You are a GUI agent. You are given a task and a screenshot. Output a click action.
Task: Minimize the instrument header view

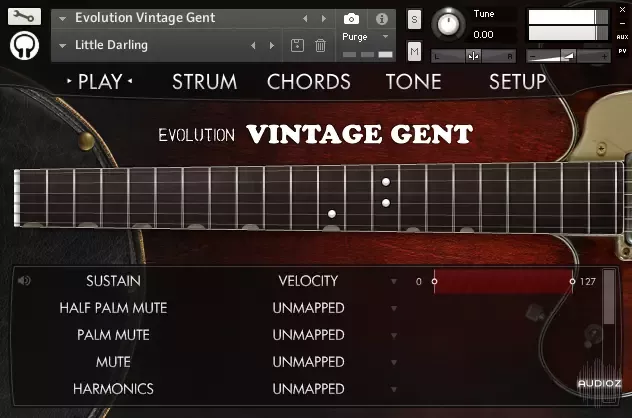(622, 23)
